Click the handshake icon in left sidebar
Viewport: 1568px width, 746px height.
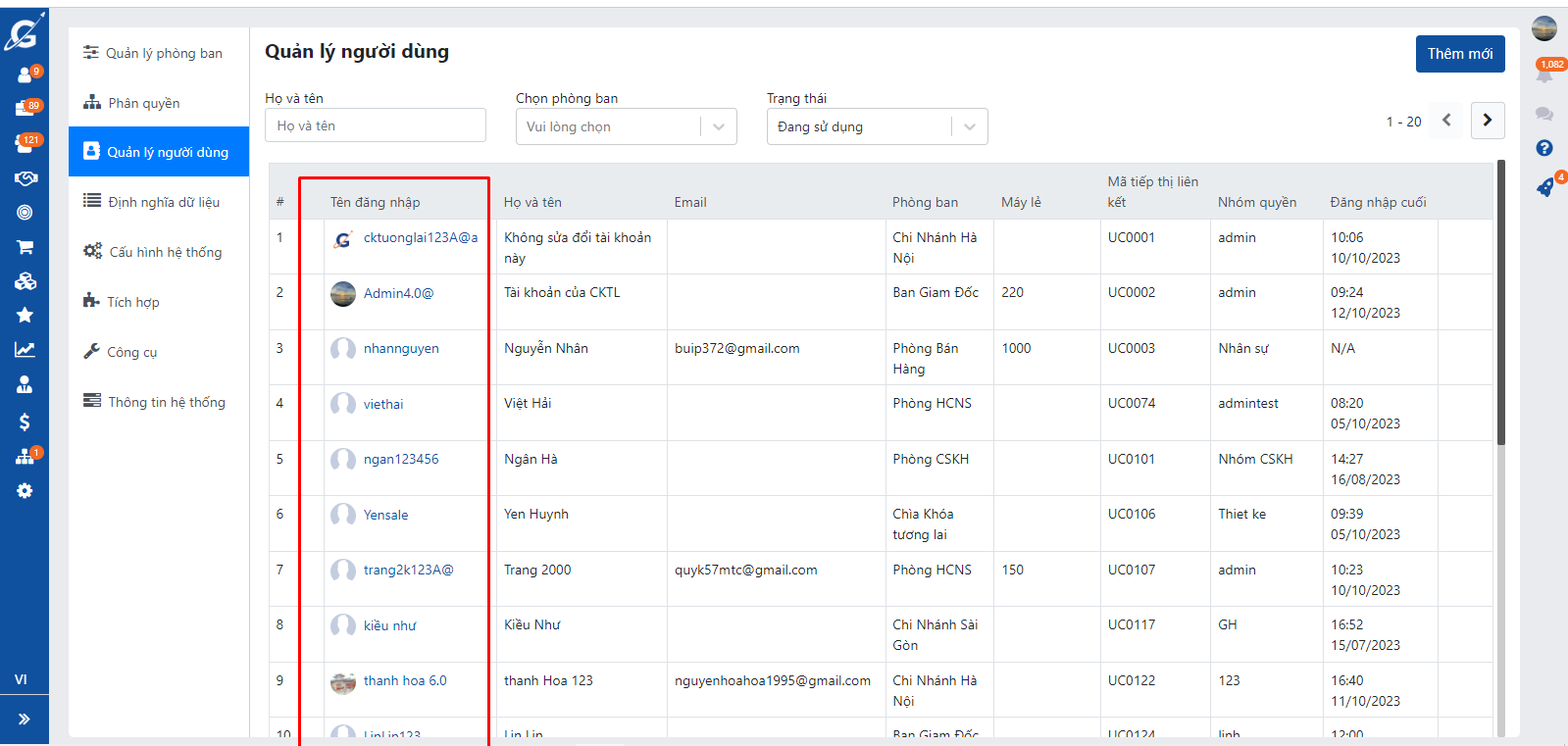[25, 178]
